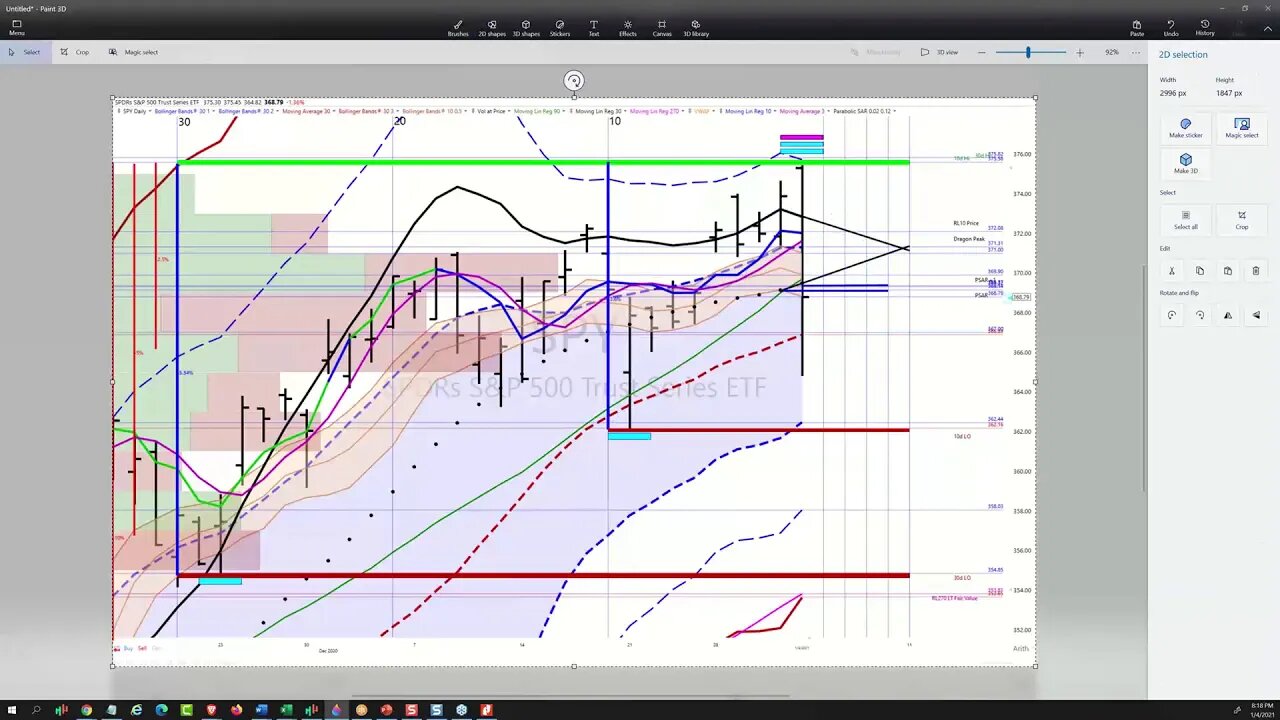Zoom out with the minus button

(982, 52)
